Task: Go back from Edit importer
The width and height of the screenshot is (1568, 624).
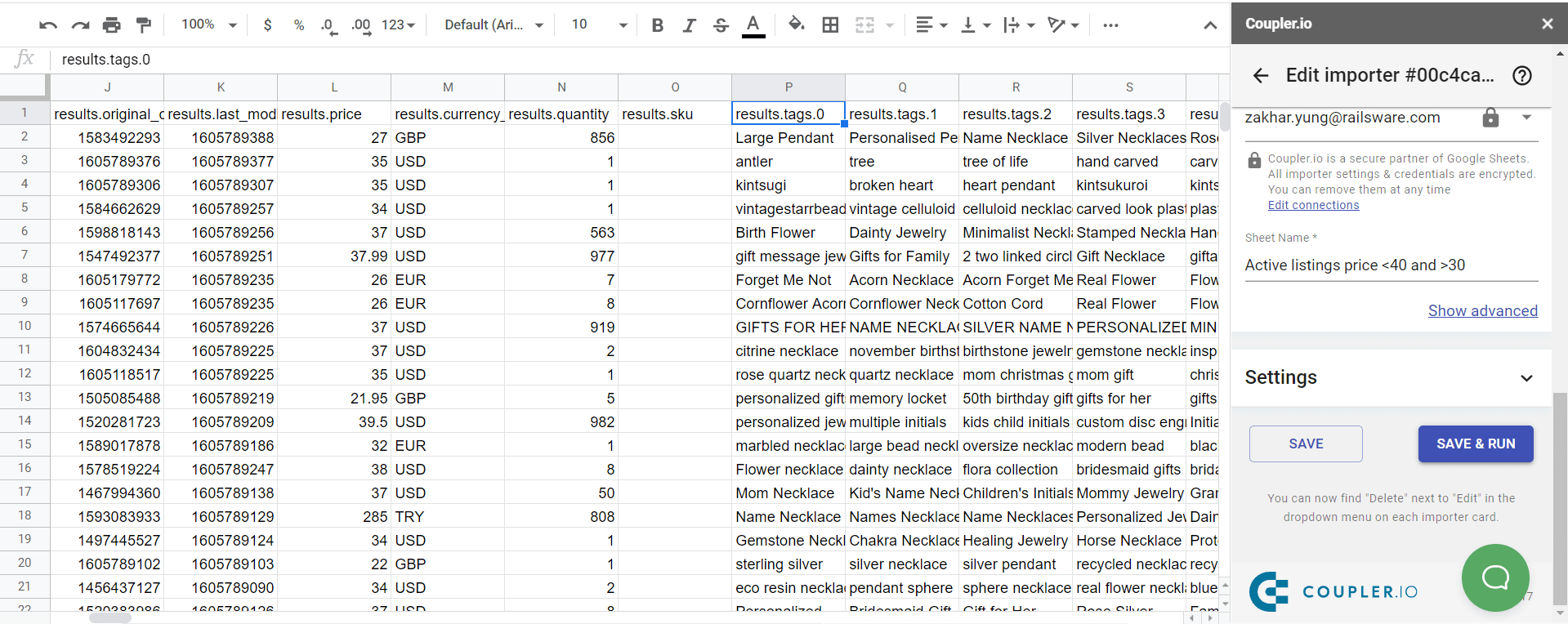Action: tap(1261, 76)
